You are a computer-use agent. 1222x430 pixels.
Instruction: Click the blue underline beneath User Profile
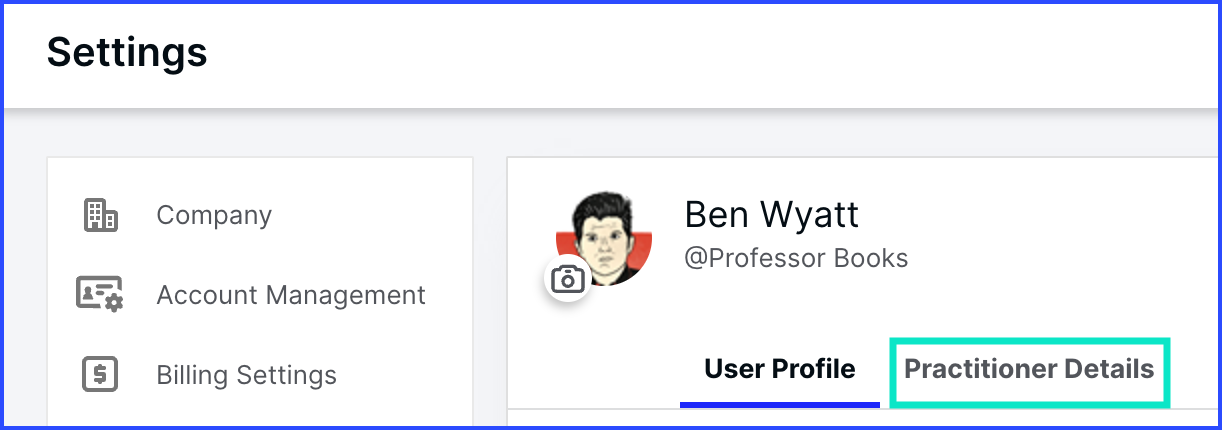(x=780, y=404)
